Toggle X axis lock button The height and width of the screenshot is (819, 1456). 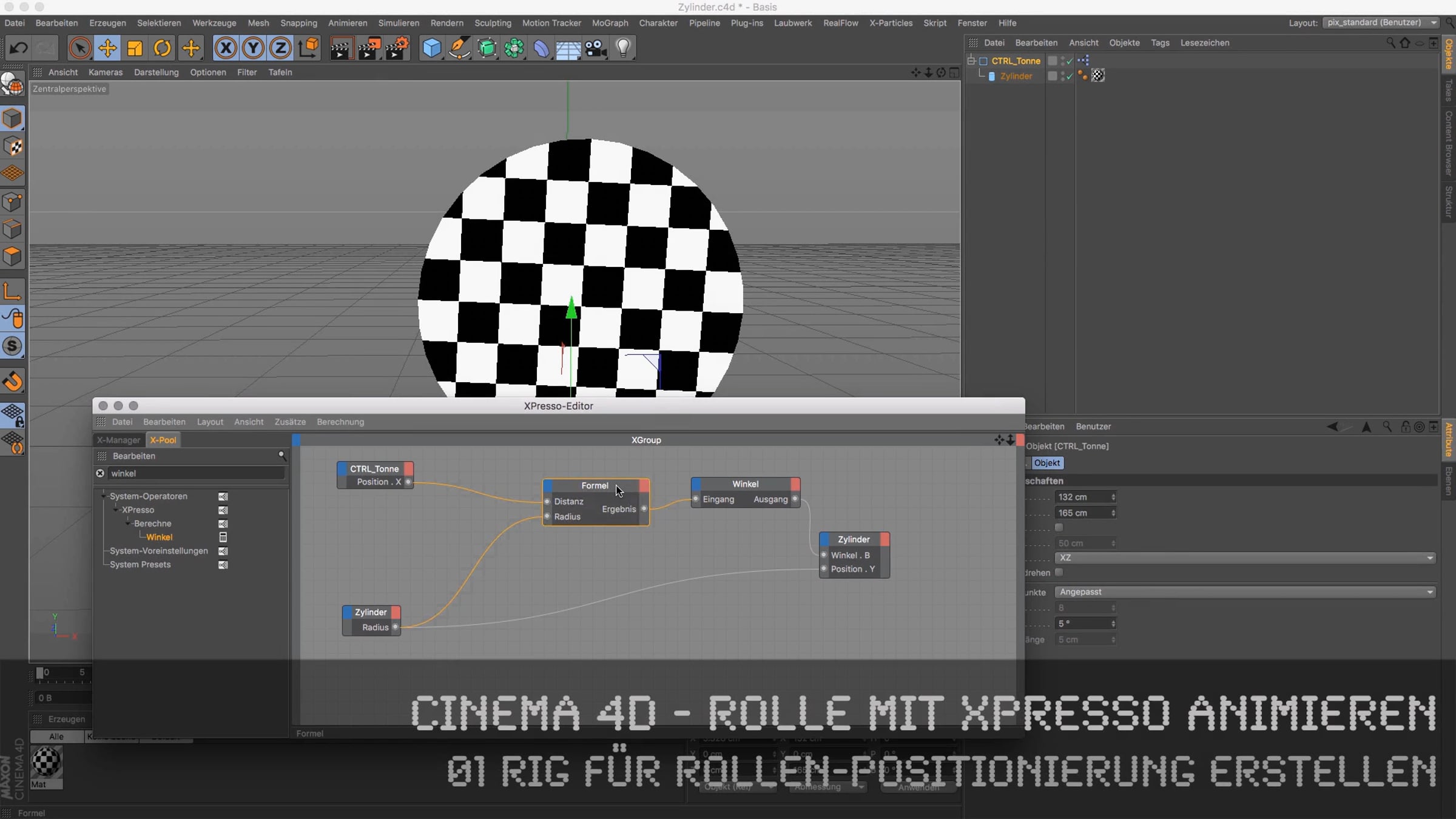(x=226, y=48)
